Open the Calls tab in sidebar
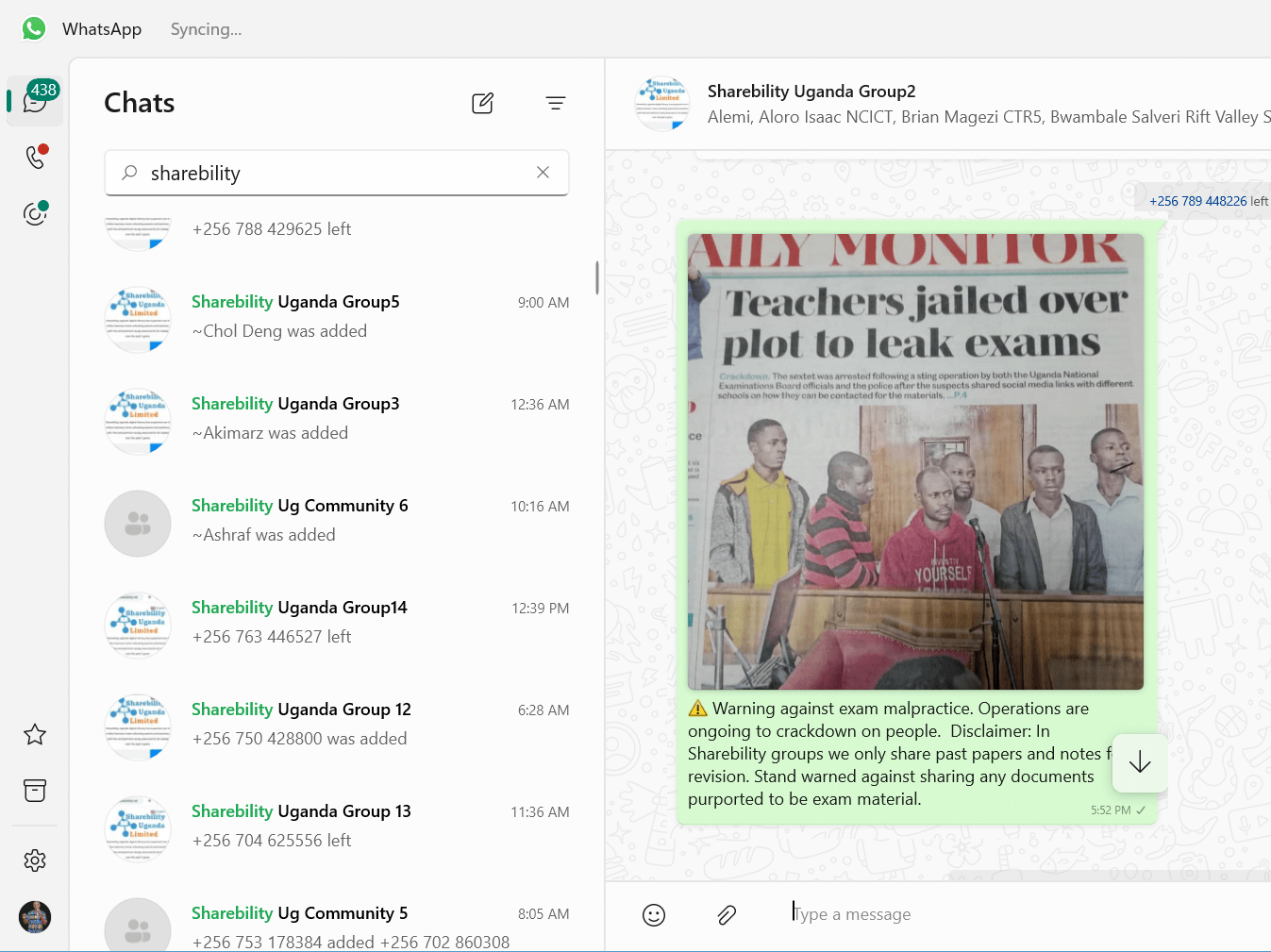This screenshot has width=1271, height=952. pyautogui.click(x=35, y=157)
